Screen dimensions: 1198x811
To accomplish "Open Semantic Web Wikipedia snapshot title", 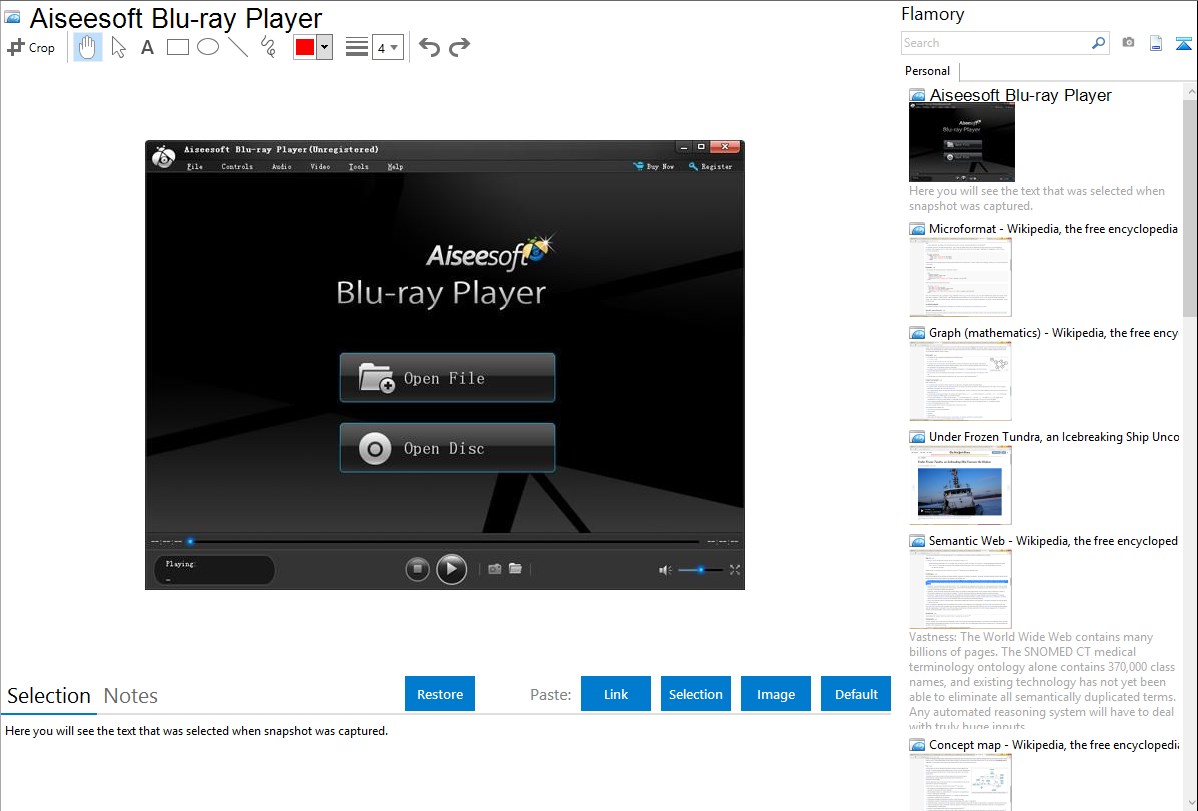I will [x=1053, y=540].
